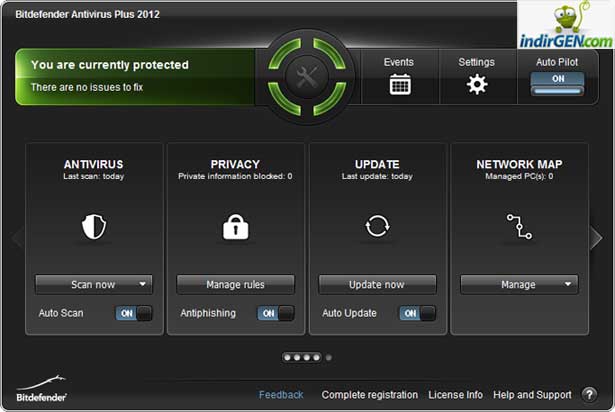Click the first page indicator dot

287,357
